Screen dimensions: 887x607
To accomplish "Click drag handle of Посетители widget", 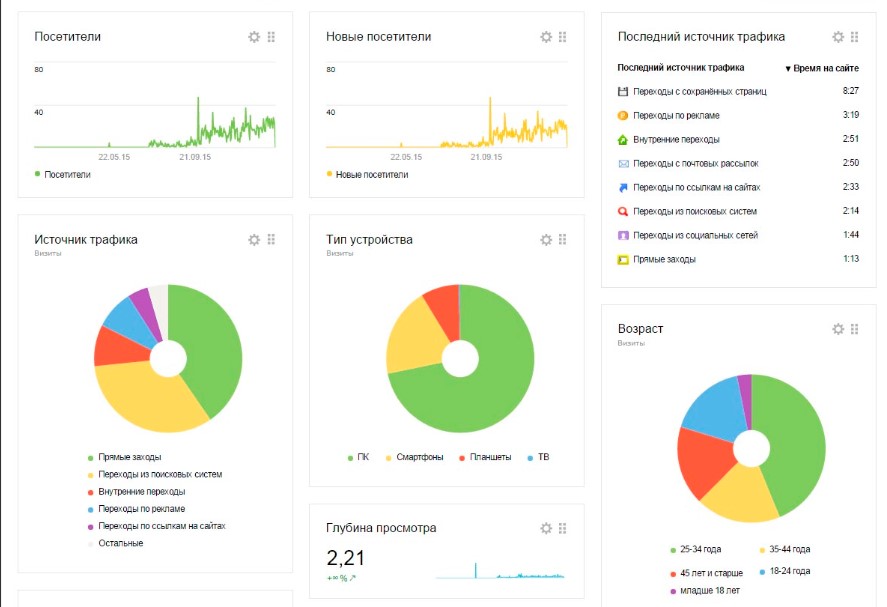I will point(272,37).
